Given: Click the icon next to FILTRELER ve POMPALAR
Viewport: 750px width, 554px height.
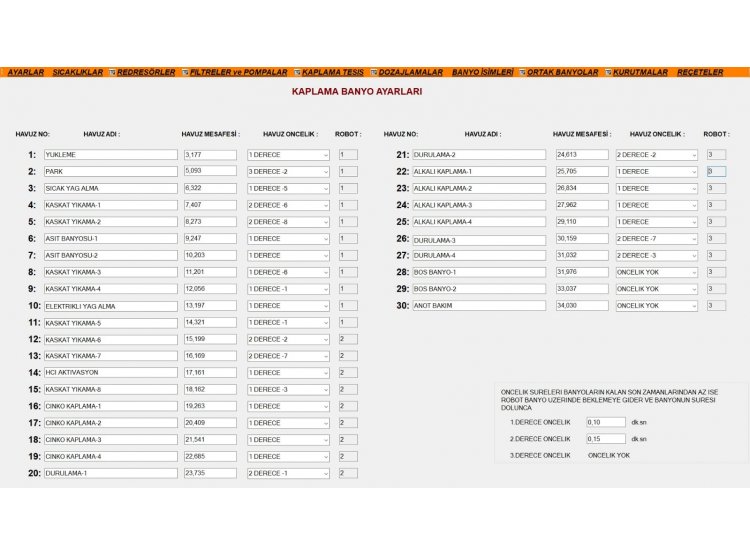Looking at the screenshot, I should click(x=185, y=73).
